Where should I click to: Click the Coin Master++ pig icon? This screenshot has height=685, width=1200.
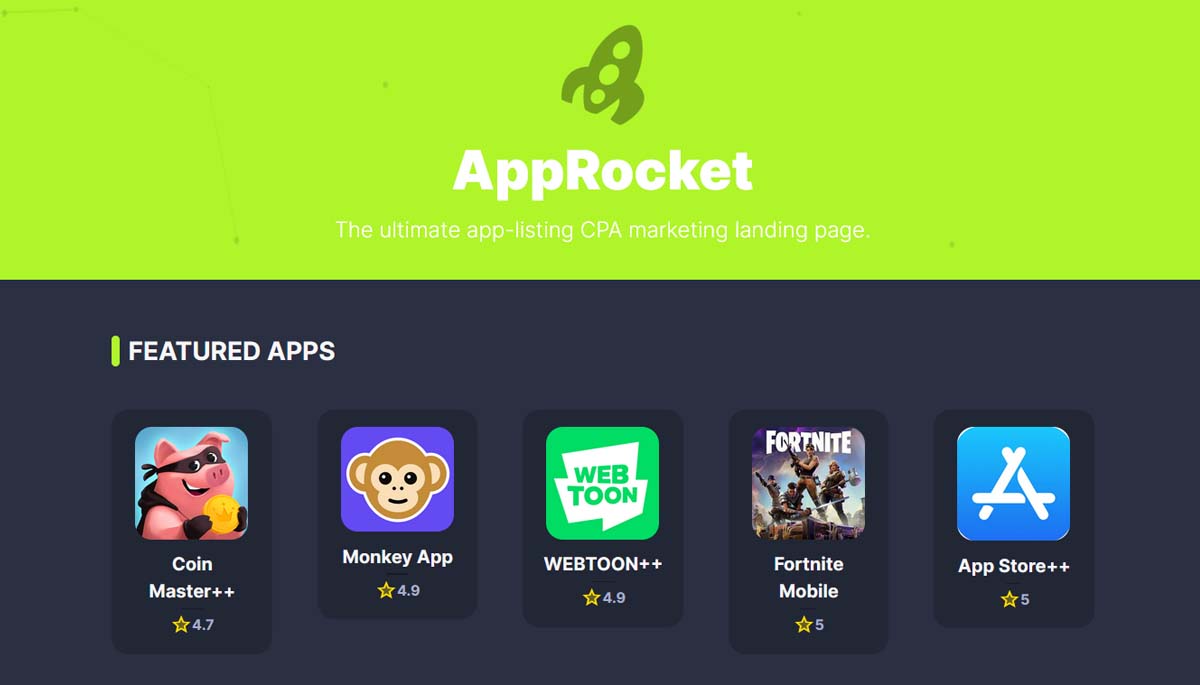pos(191,483)
